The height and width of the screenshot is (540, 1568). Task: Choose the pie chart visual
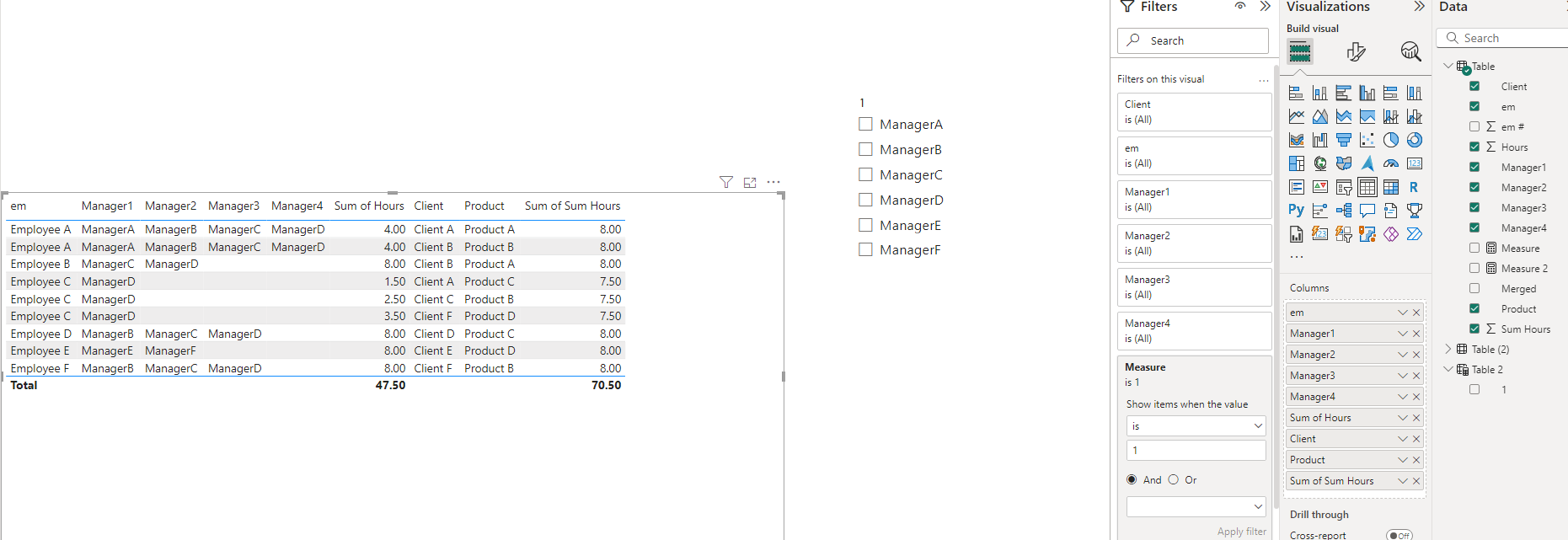click(x=1391, y=140)
